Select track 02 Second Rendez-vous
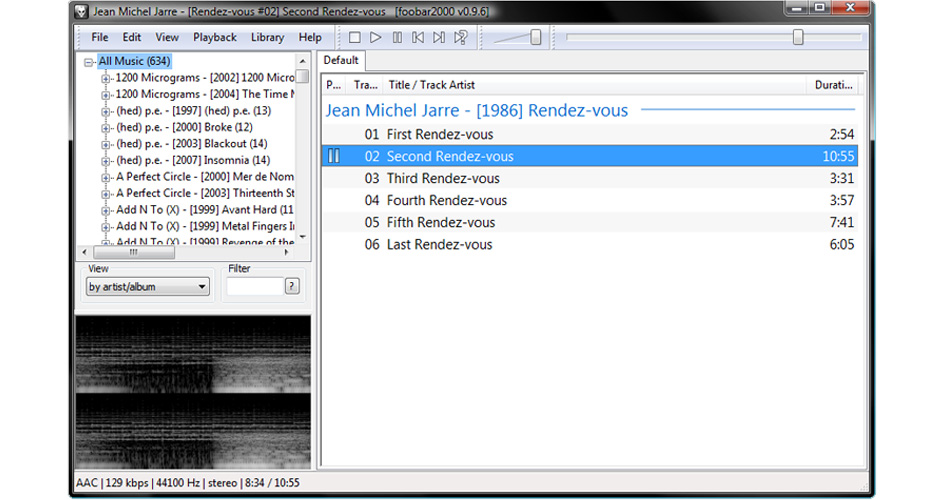The image size is (947, 500). pyautogui.click(x=589, y=156)
